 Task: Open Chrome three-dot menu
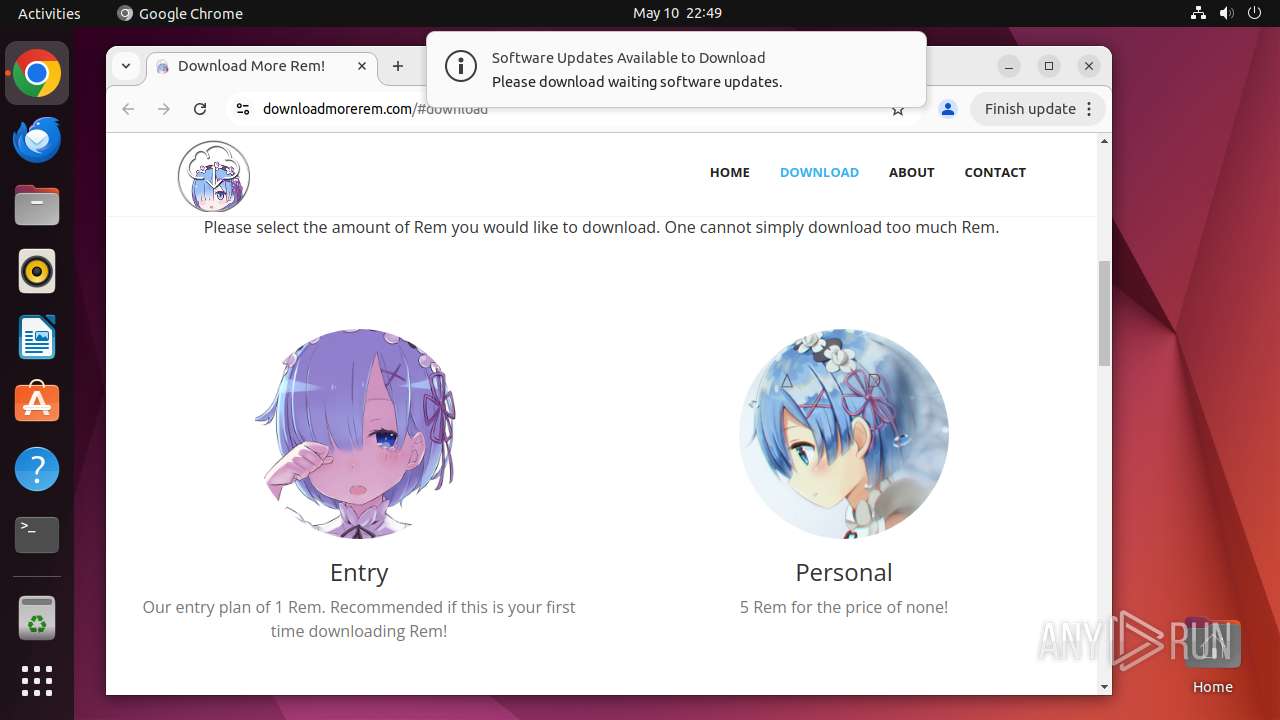(x=1090, y=109)
